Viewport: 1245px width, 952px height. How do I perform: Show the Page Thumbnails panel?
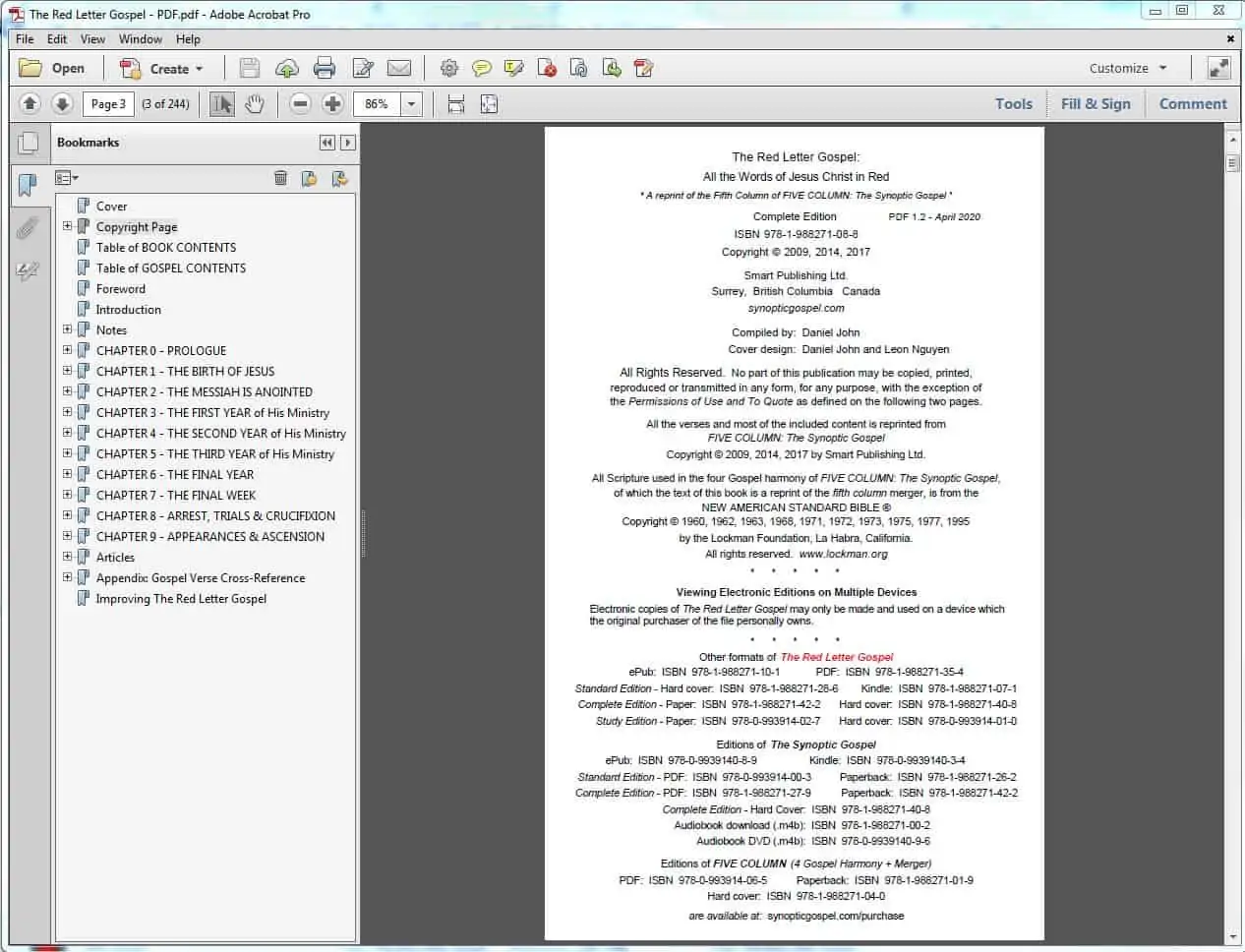coord(29,144)
